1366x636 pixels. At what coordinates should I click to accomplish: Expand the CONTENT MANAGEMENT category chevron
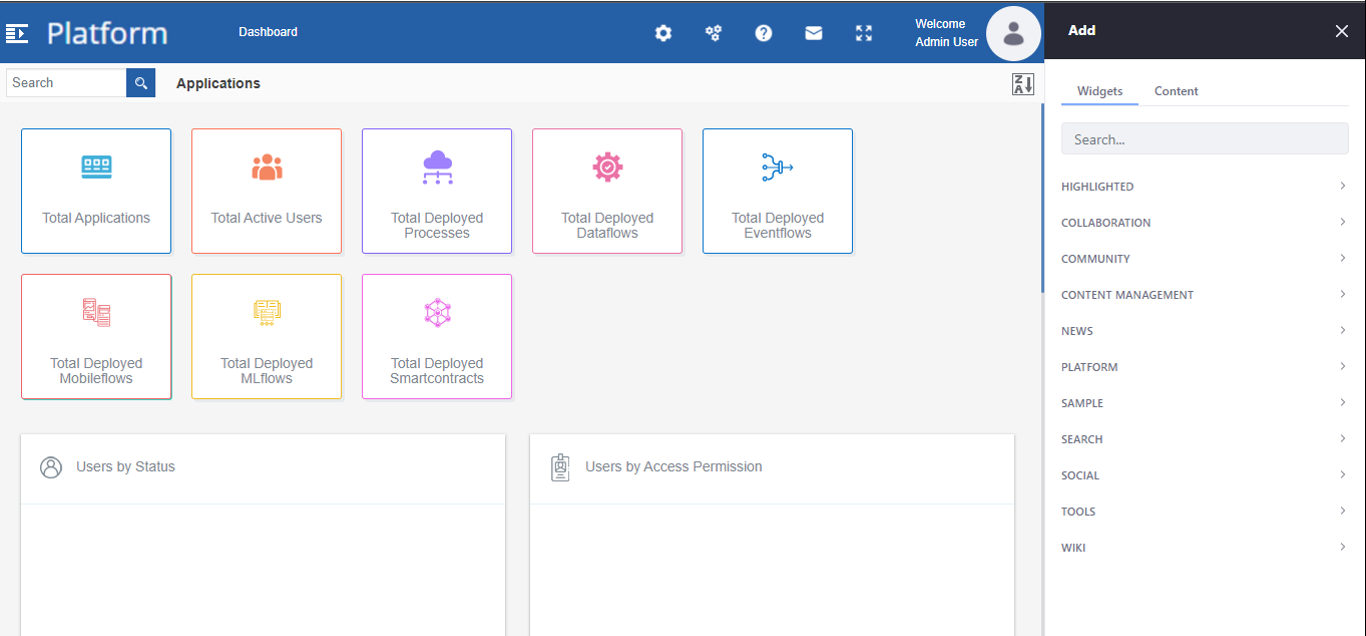[1343, 294]
